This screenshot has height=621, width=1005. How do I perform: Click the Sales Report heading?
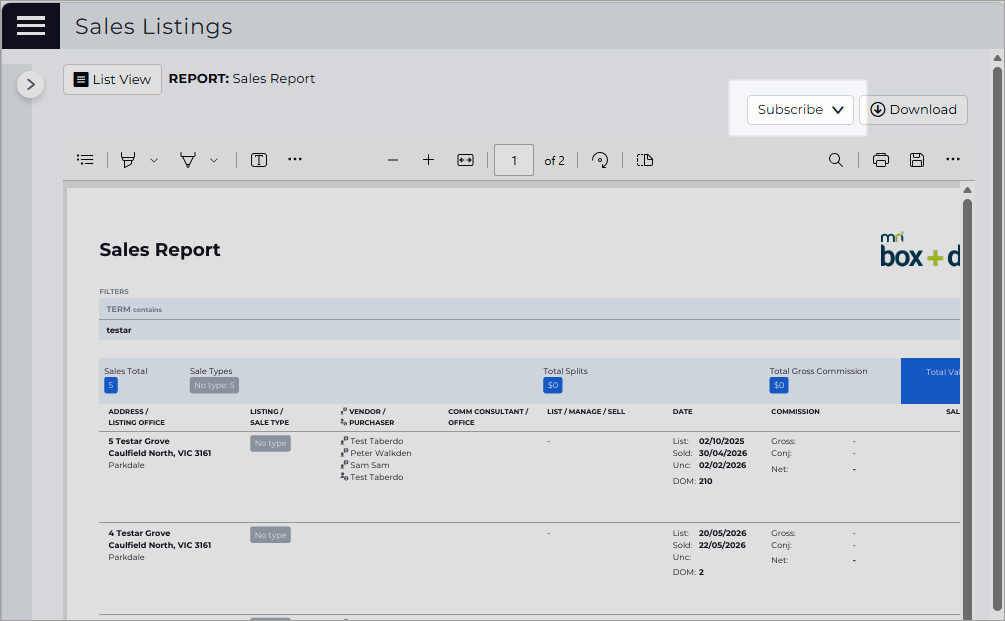(160, 249)
